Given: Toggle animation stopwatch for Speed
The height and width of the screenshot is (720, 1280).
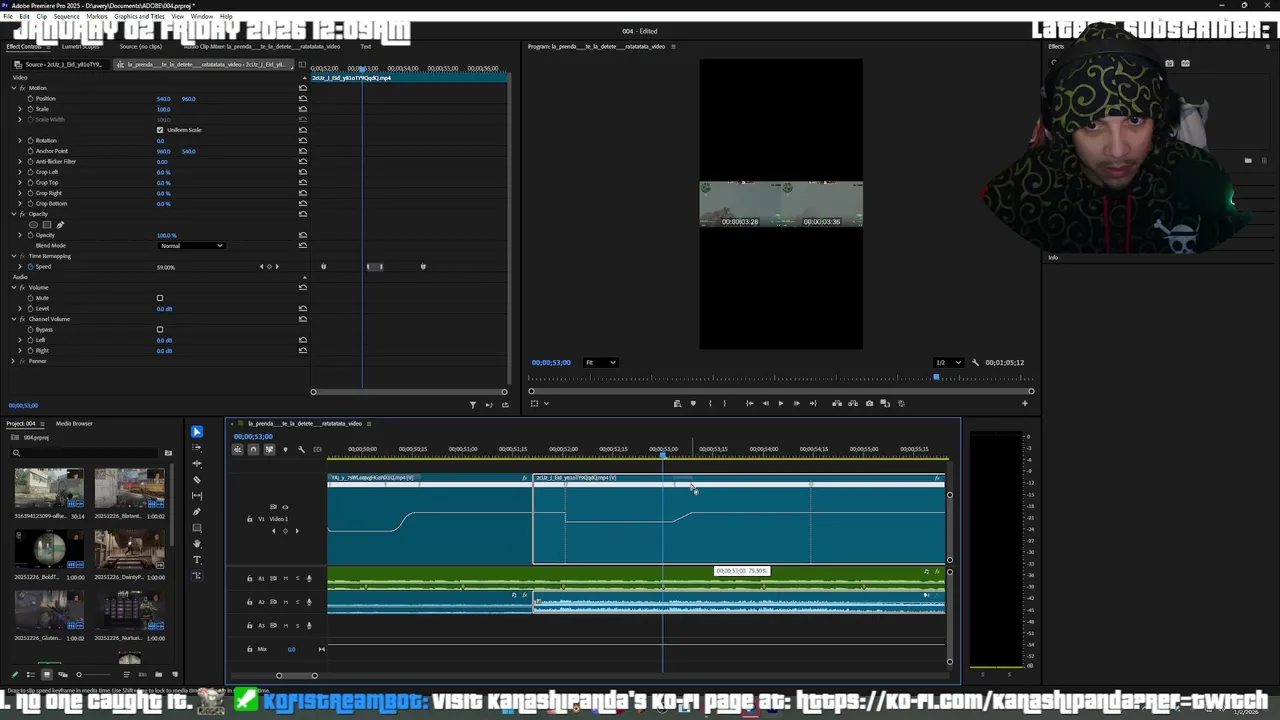Looking at the screenshot, I should click(30, 267).
